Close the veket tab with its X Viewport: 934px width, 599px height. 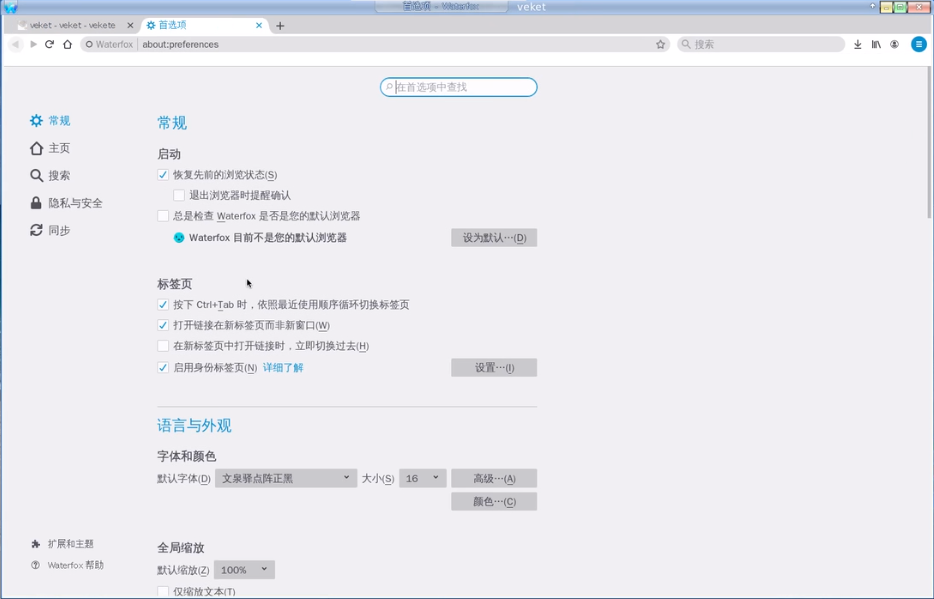[130, 25]
